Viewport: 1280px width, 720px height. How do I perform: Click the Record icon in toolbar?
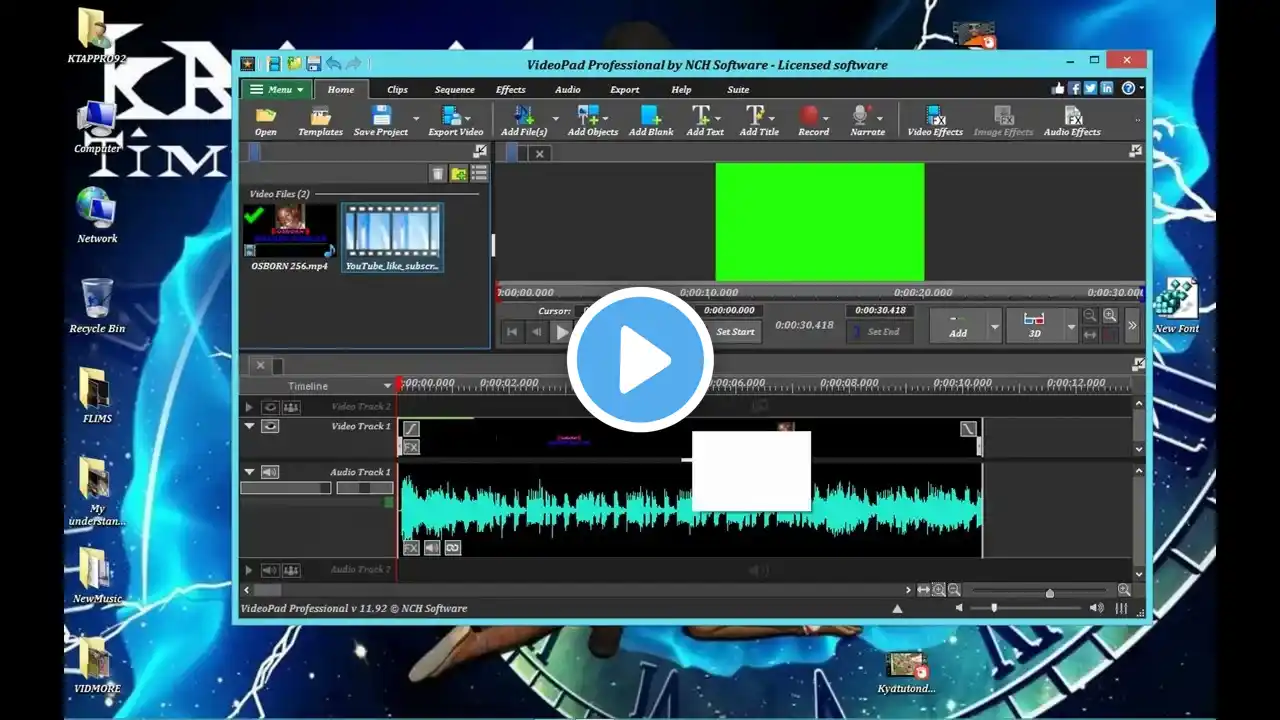[x=811, y=117]
